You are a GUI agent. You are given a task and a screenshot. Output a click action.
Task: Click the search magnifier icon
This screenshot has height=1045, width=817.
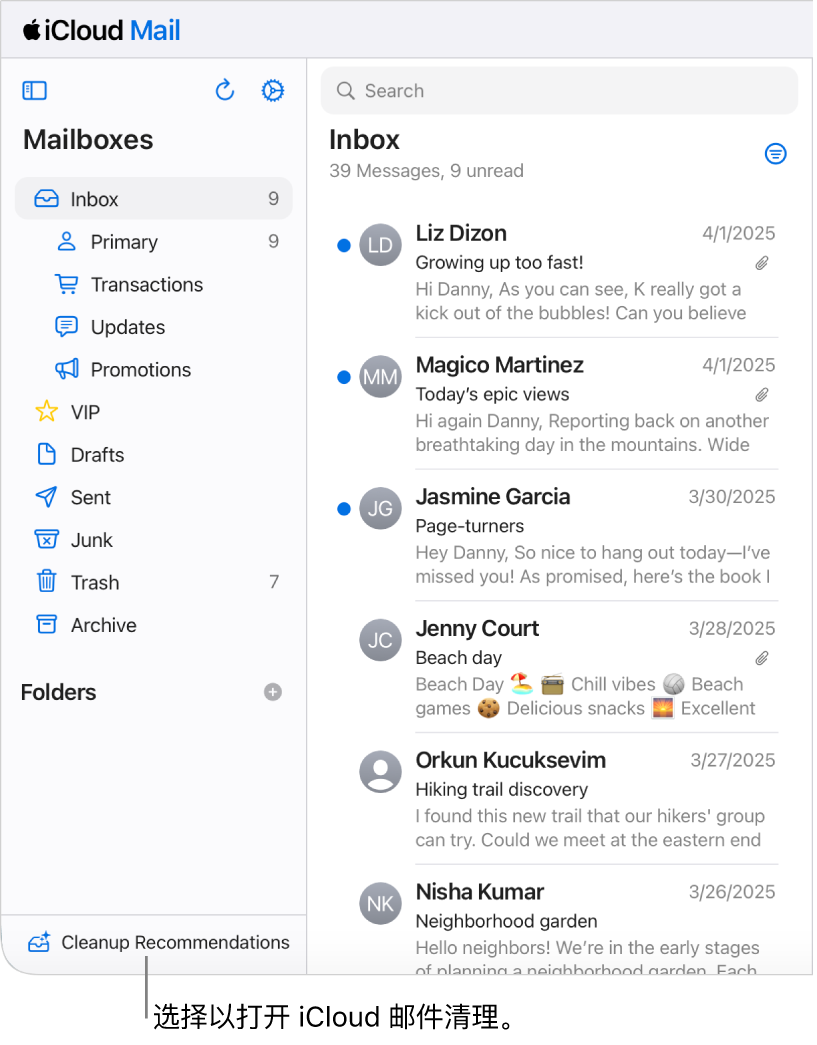coord(345,91)
